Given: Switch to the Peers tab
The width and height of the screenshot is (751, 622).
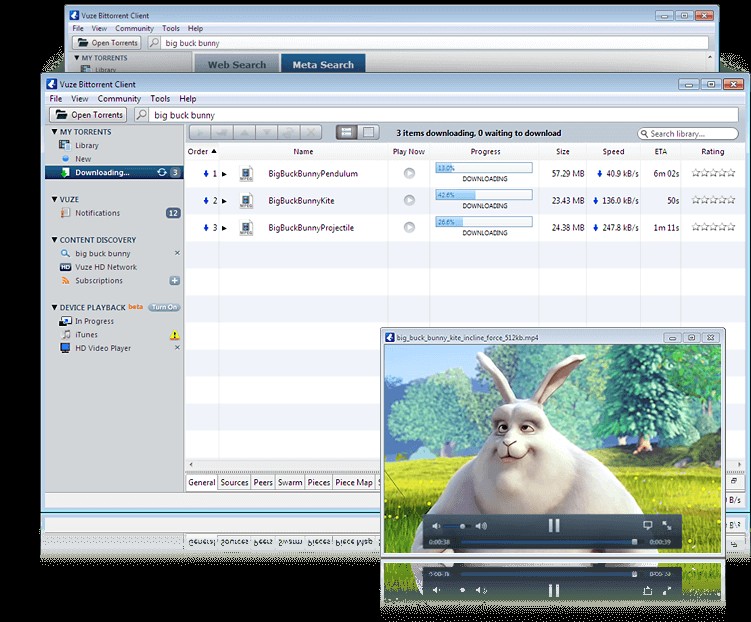Looking at the screenshot, I should point(263,483).
